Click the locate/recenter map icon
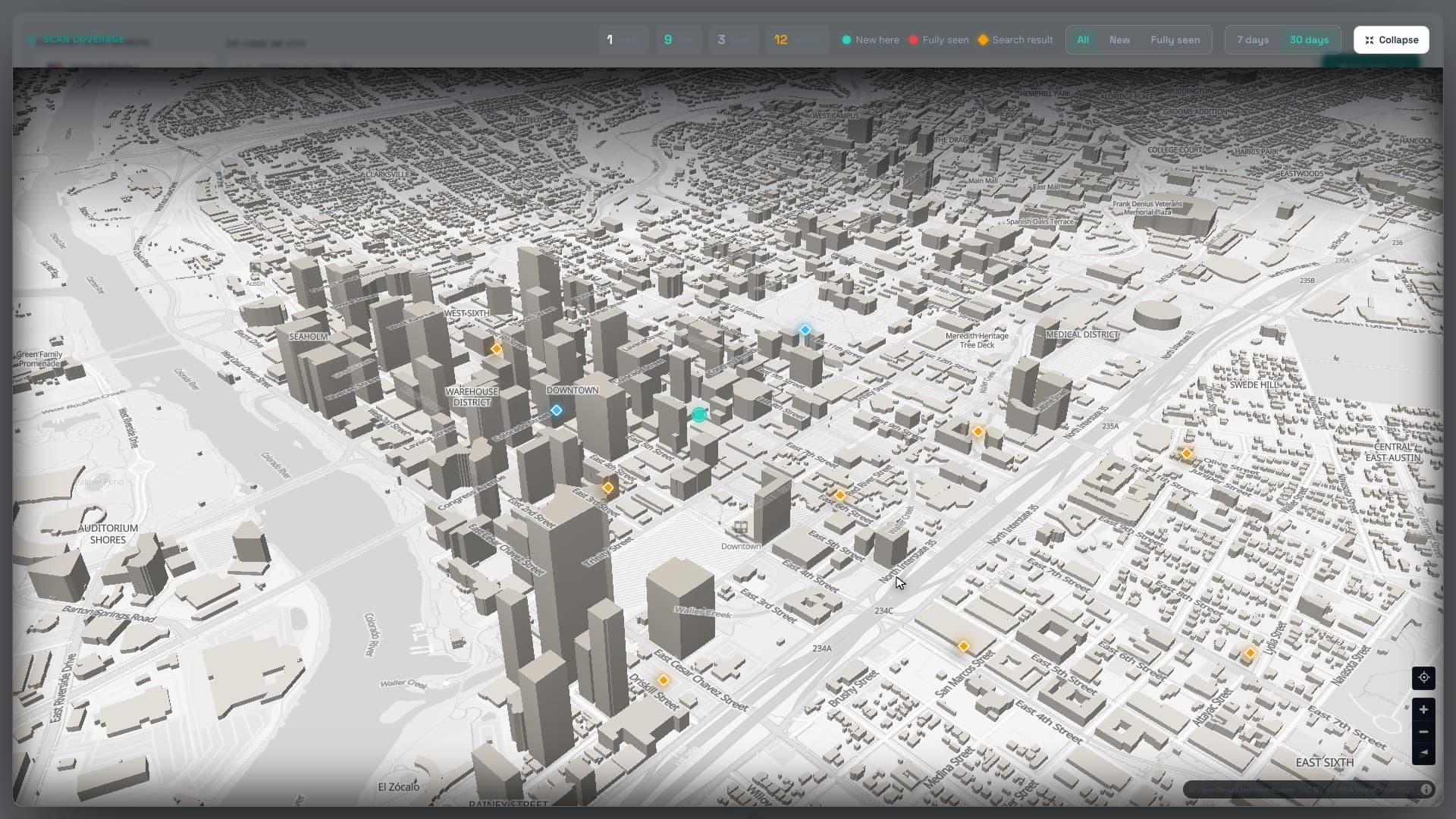Screen dimensions: 1456x819 [x=1423, y=677]
